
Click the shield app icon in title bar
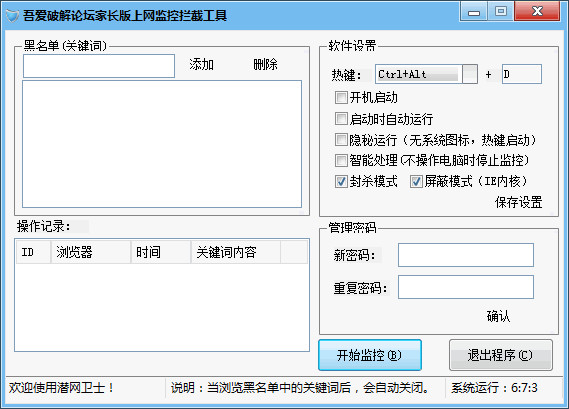coord(12,15)
